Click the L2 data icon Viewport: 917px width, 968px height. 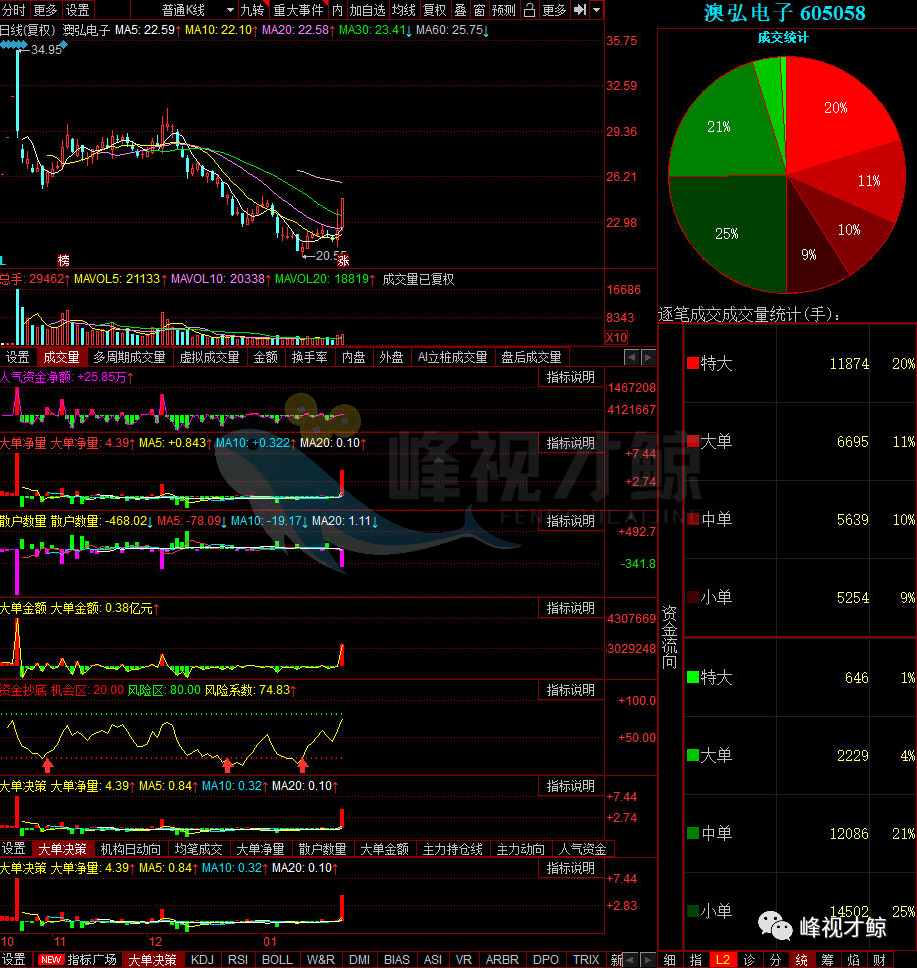click(x=722, y=960)
